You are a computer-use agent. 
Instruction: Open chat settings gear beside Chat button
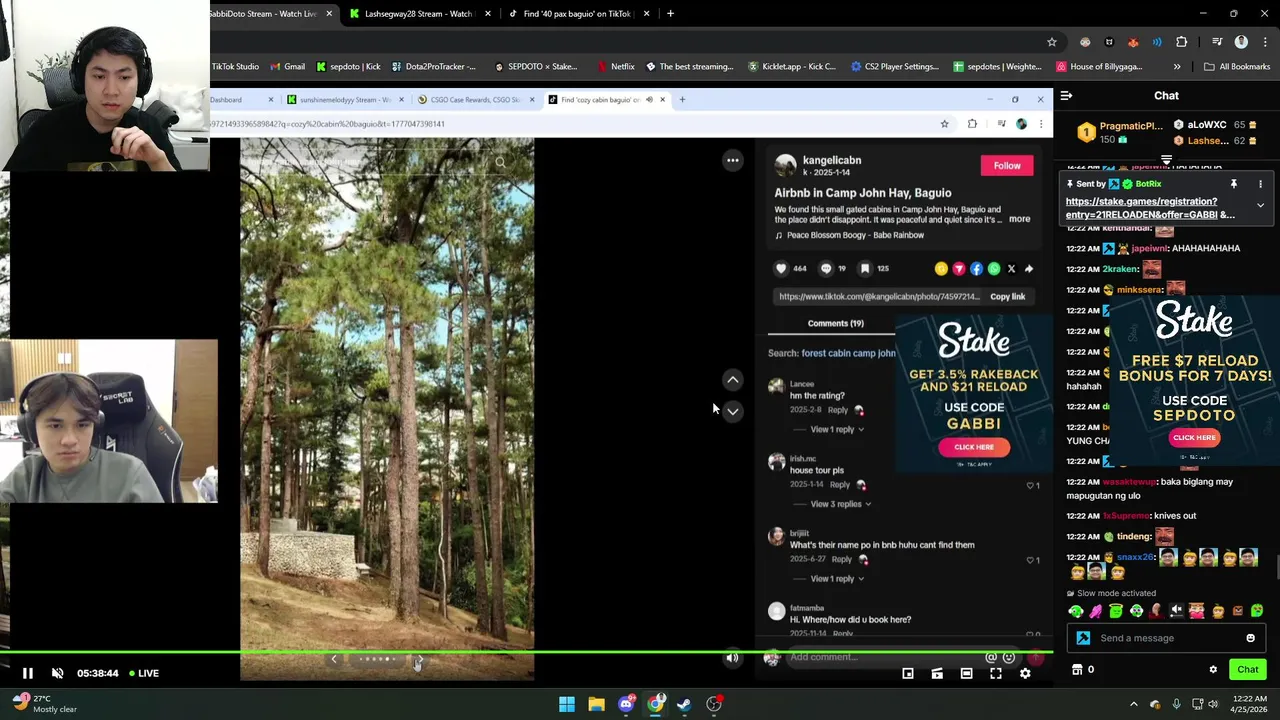pos(1213,670)
